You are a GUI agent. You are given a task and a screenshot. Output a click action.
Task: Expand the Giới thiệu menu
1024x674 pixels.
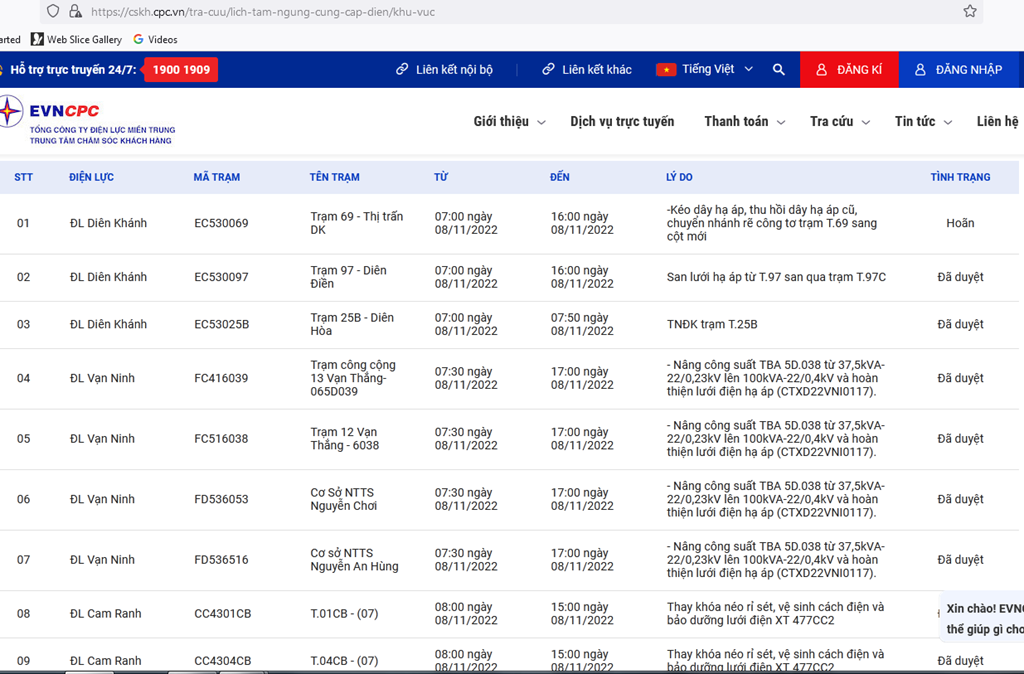[509, 122]
